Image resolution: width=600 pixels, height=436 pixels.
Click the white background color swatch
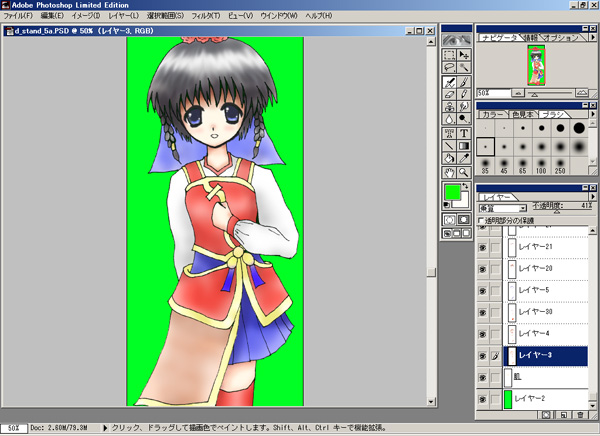coord(464,202)
